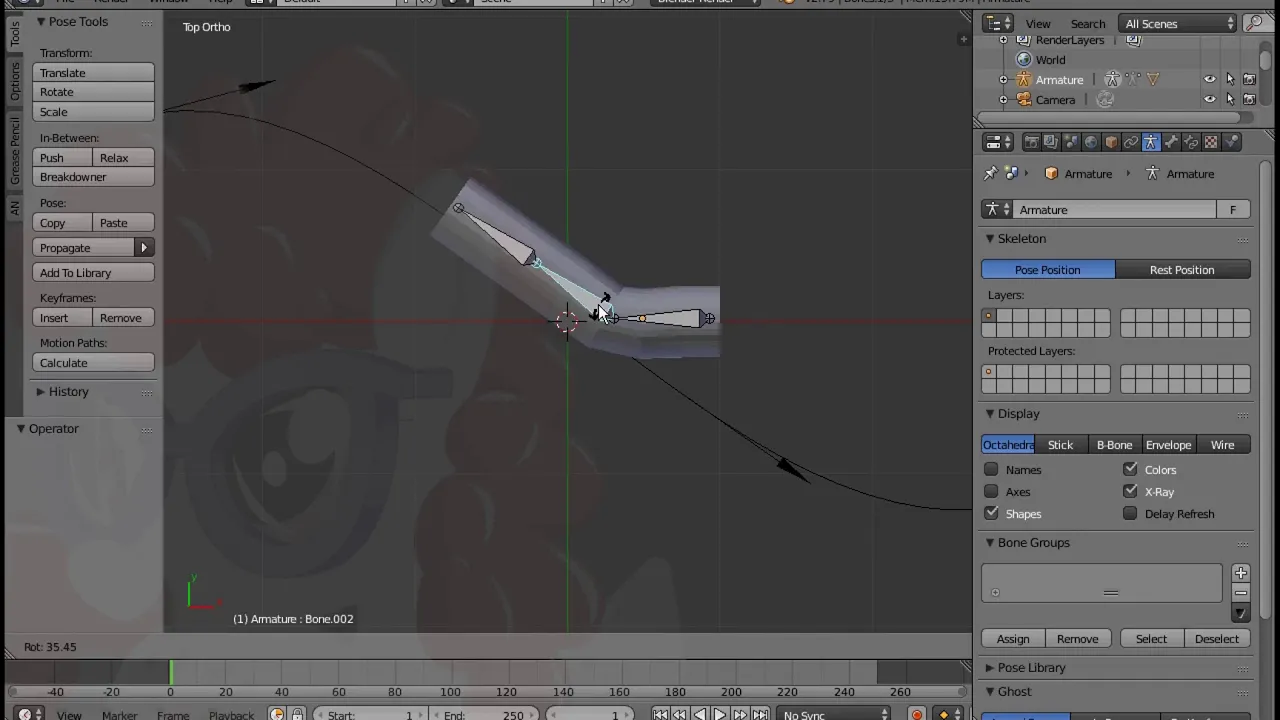1280x720 pixels.
Task: Click the pin icon in properties breadcrumb
Action: (x=991, y=173)
